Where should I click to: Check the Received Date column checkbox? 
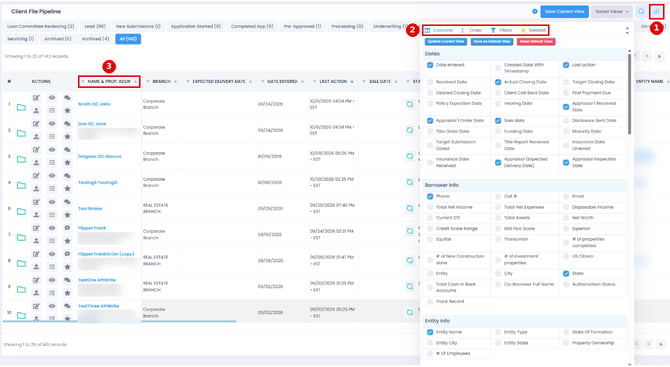pos(430,82)
